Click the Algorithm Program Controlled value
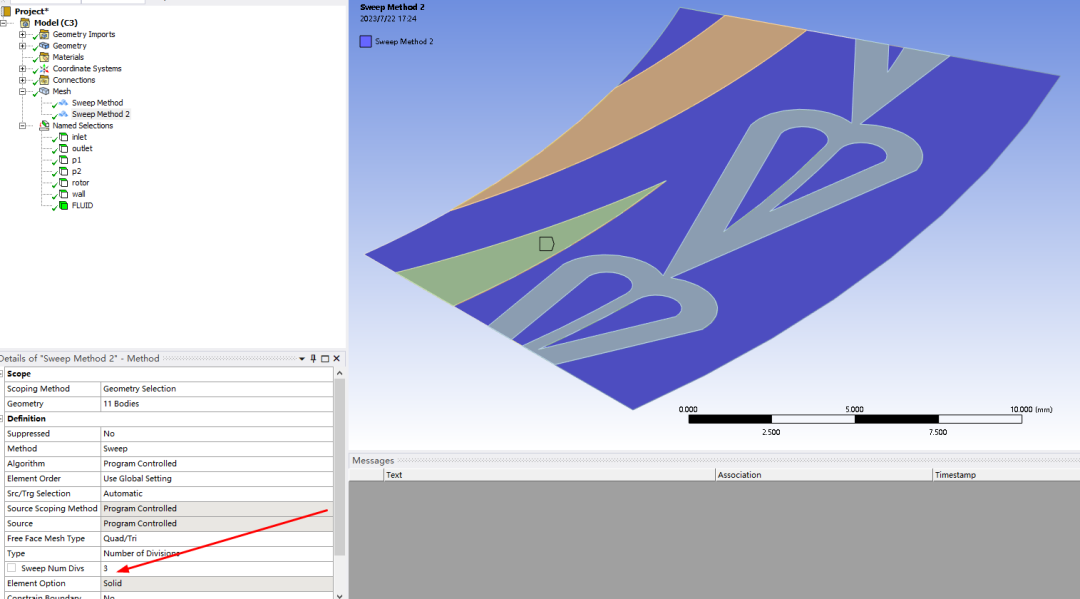1080x599 pixels. [217, 463]
